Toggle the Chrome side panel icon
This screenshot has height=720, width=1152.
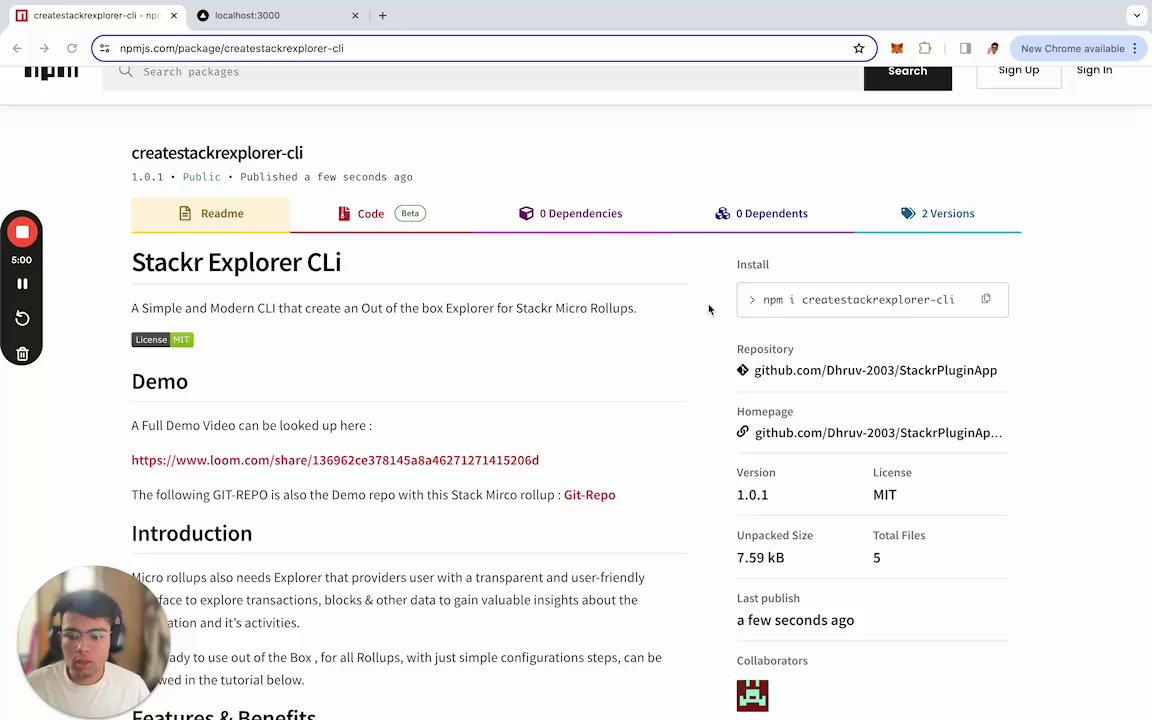tap(965, 48)
